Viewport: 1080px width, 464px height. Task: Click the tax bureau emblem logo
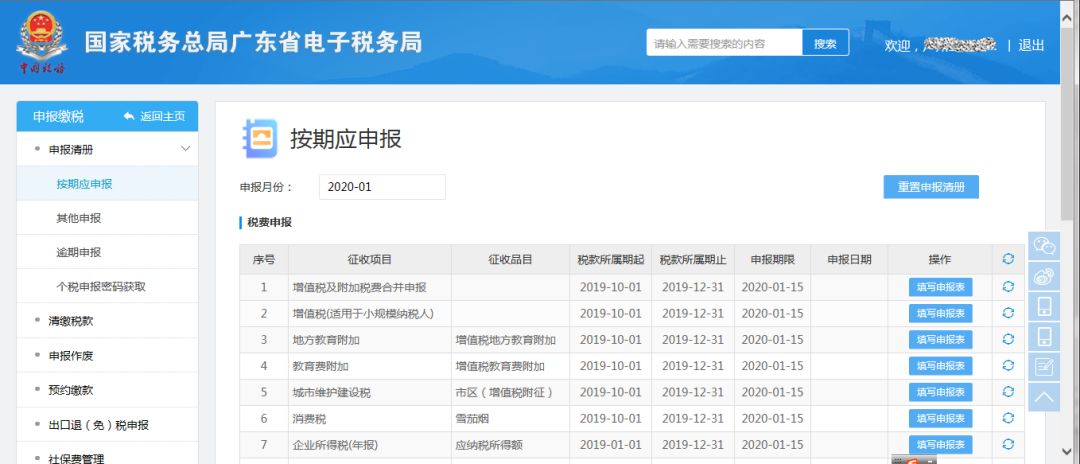tap(42, 42)
